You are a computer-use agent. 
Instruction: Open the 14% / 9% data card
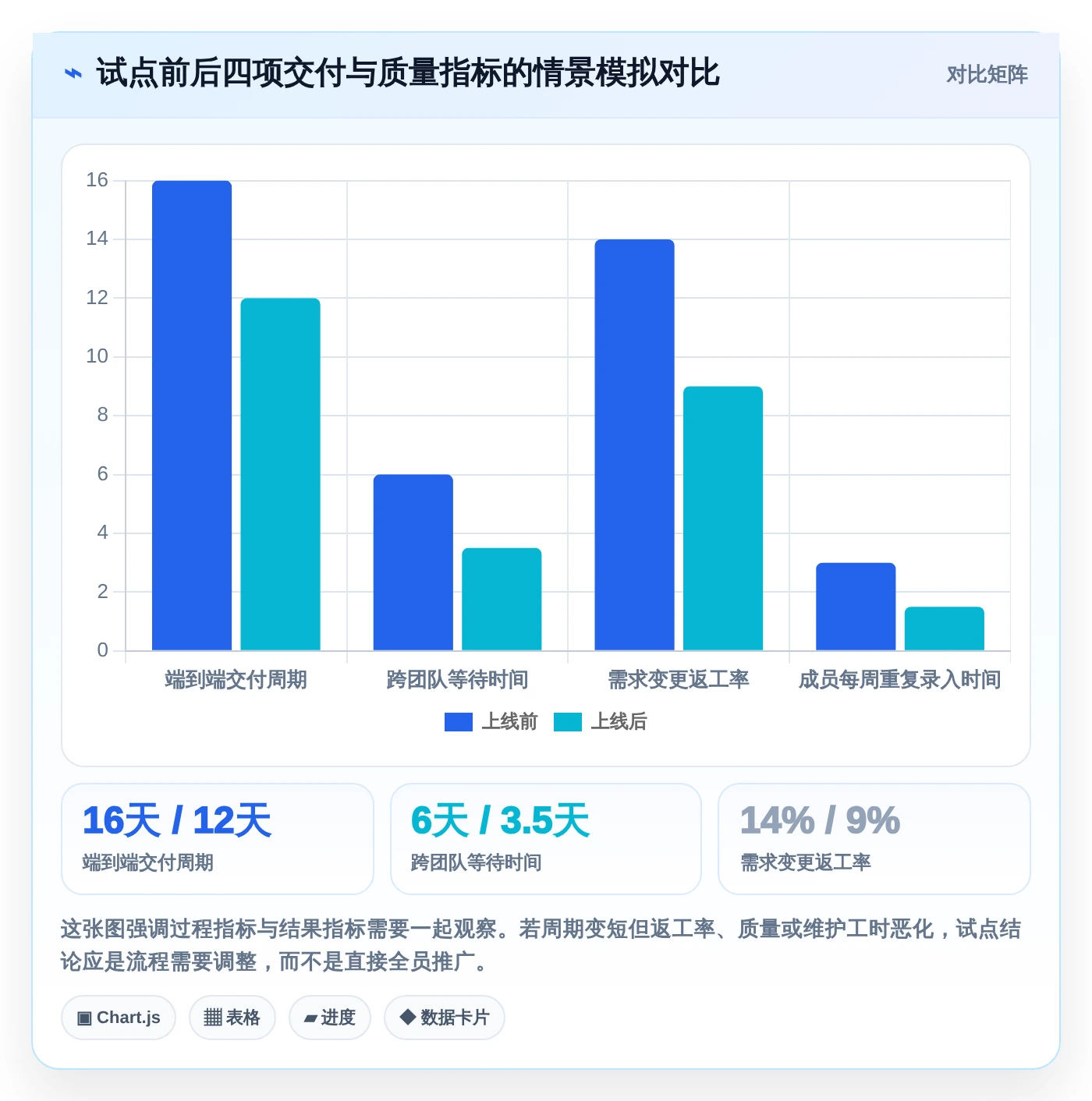874,839
